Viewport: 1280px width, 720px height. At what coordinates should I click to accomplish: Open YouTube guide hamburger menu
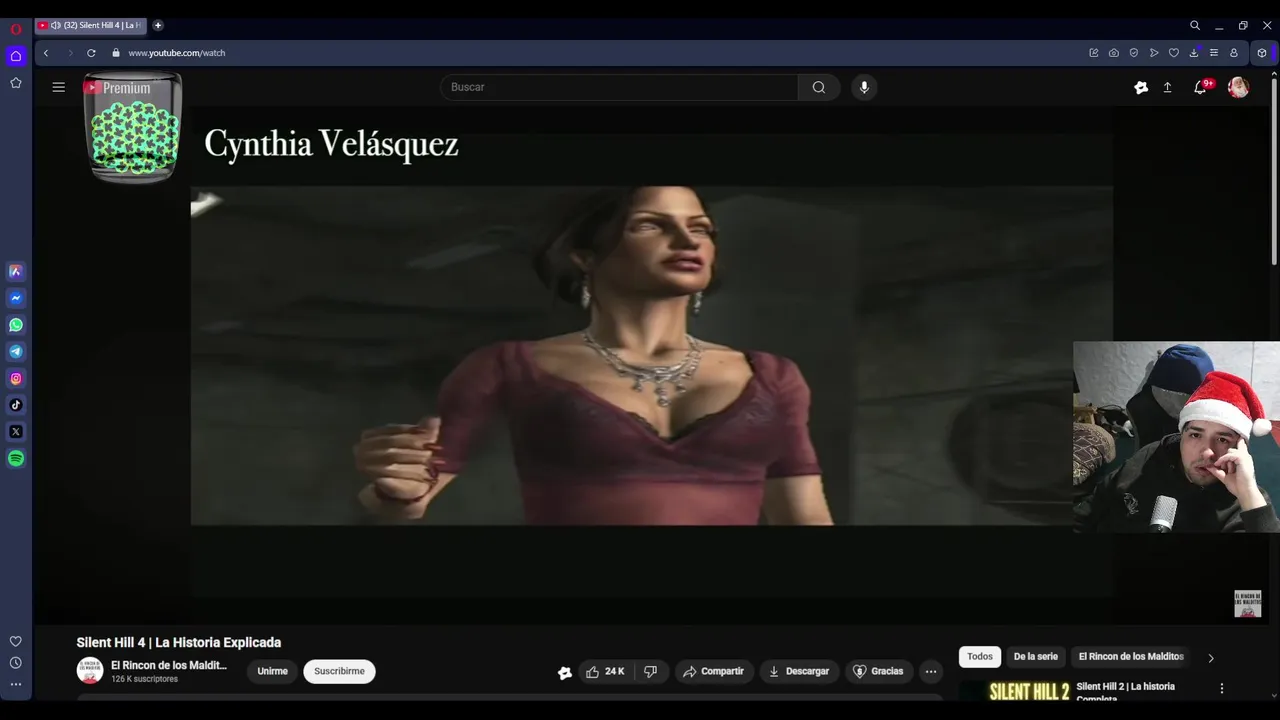[x=59, y=87]
